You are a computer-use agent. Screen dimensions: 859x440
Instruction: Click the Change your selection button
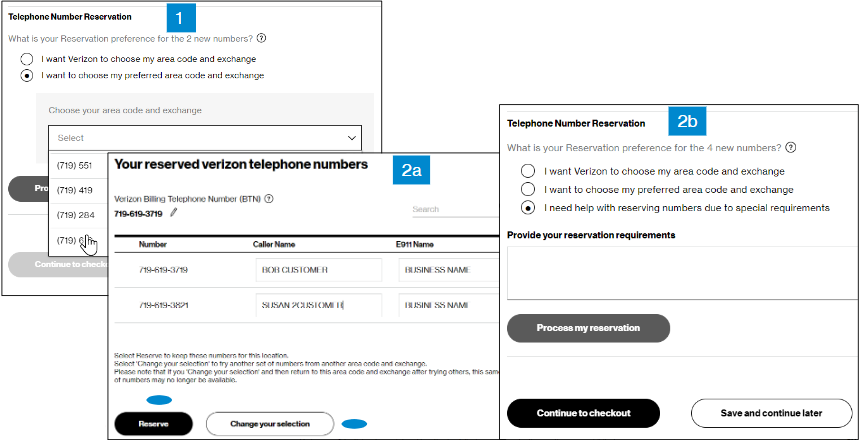click(270, 424)
